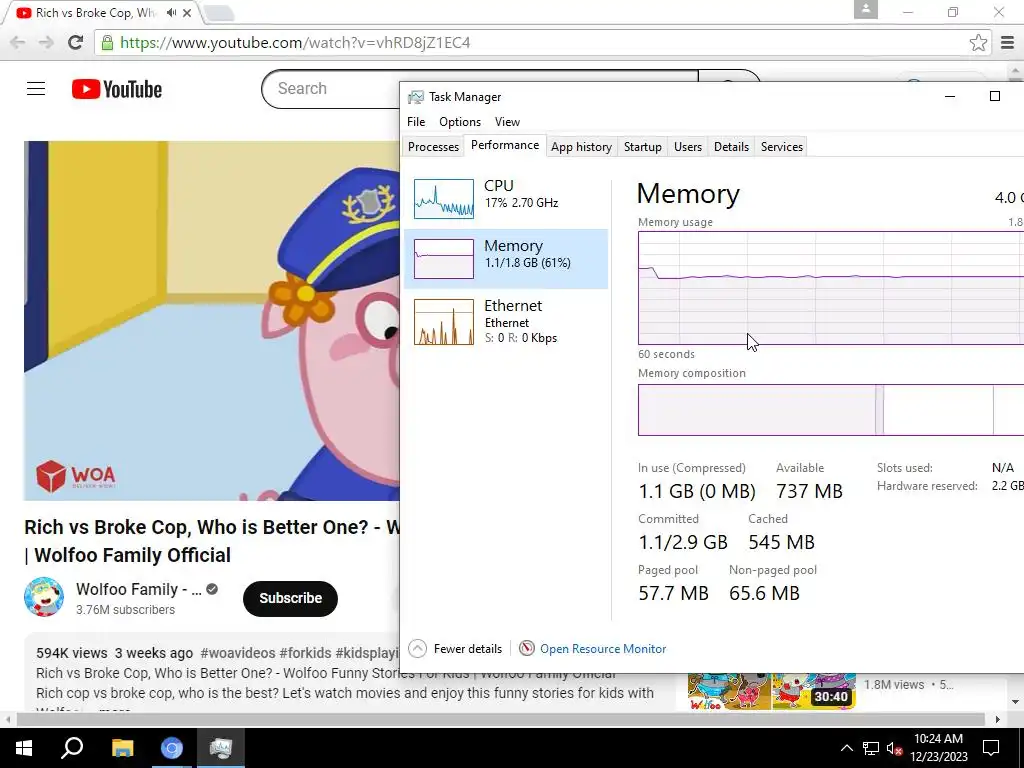Screen dimensions: 1024x768
Task: Open the Task Manager Options menu
Action: pyautogui.click(x=460, y=122)
